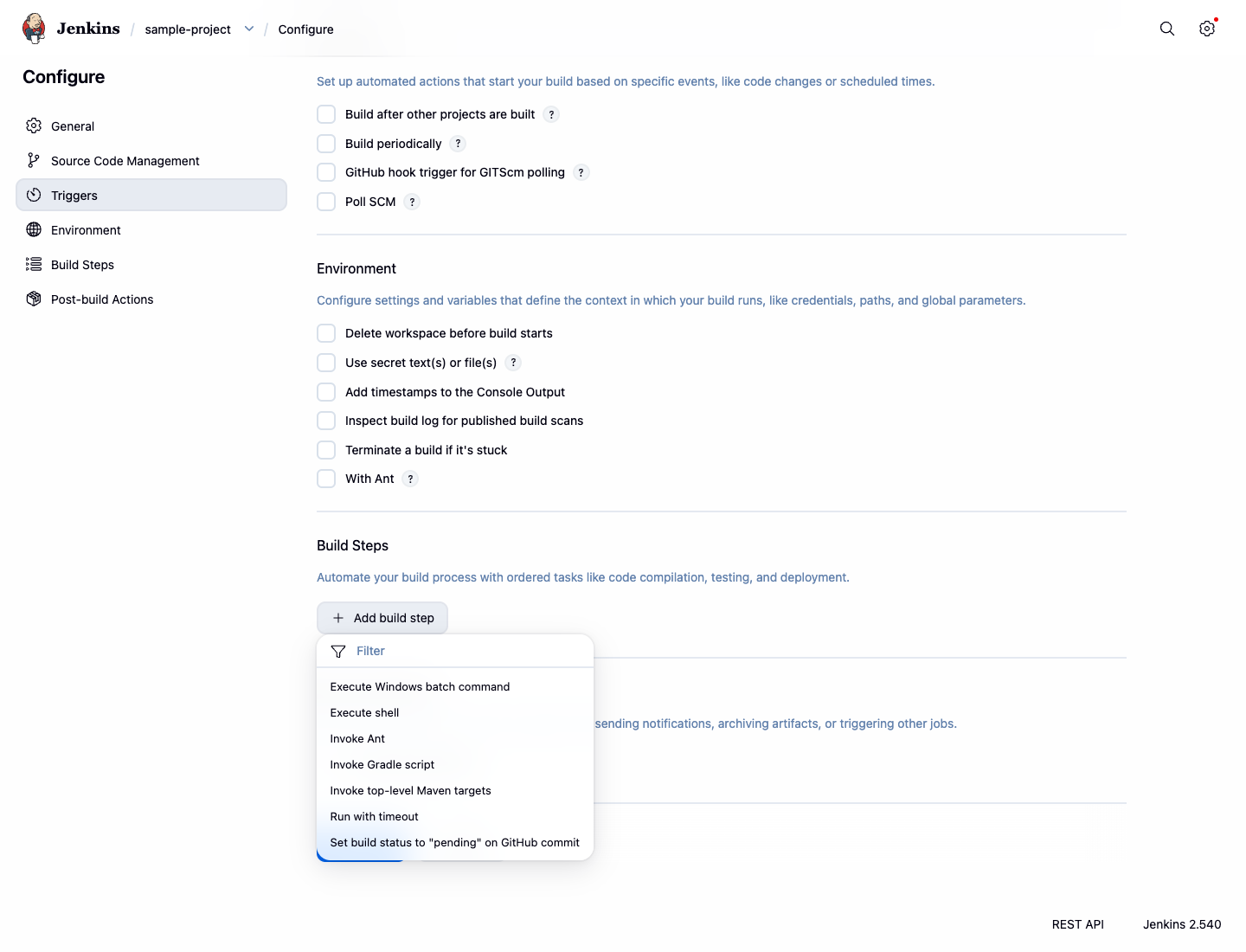Open the Manage Jenkins gear icon
This screenshot has height=952, width=1246.
click(1207, 29)
